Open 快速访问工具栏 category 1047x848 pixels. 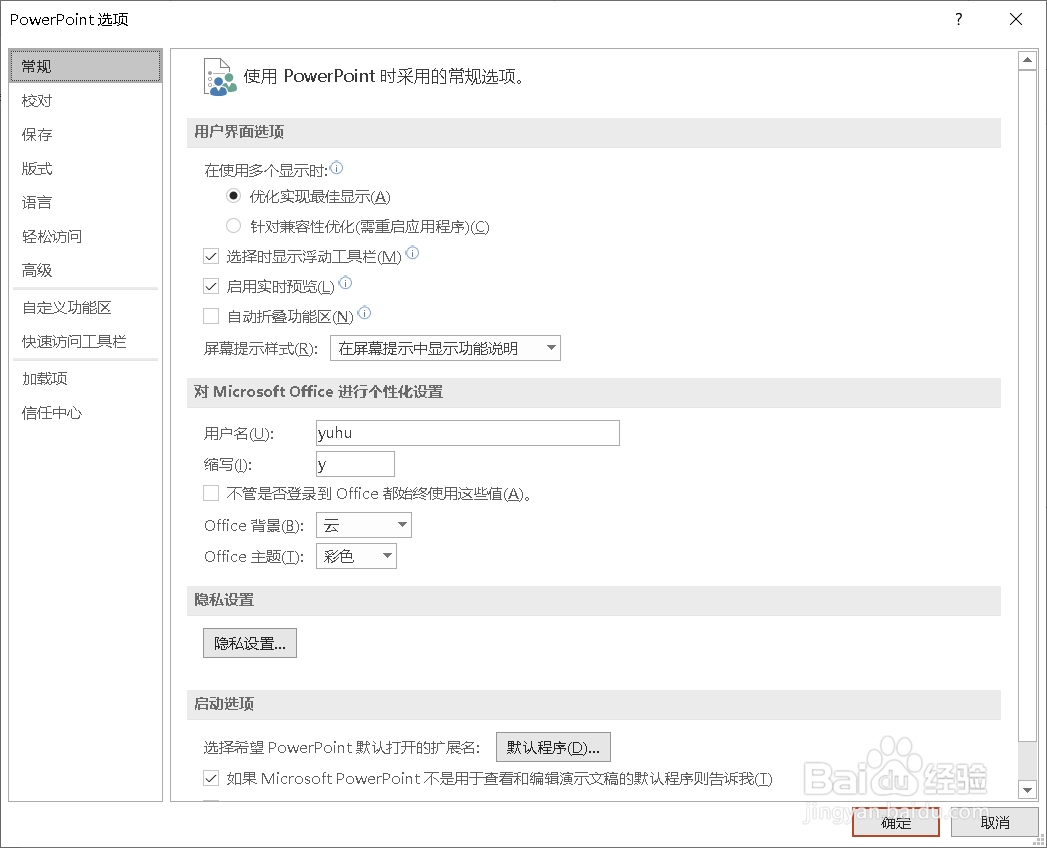tap(85, 342)
